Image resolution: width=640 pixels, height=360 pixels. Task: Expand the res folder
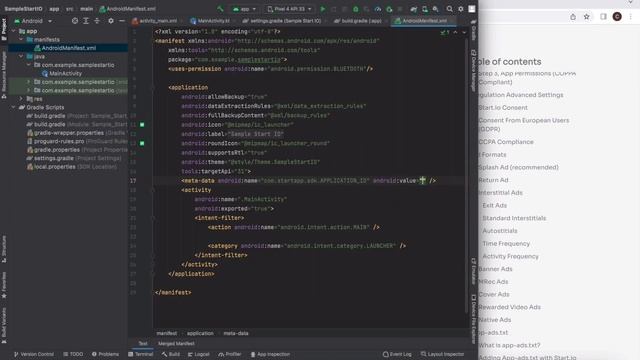[x=21, y=99]
